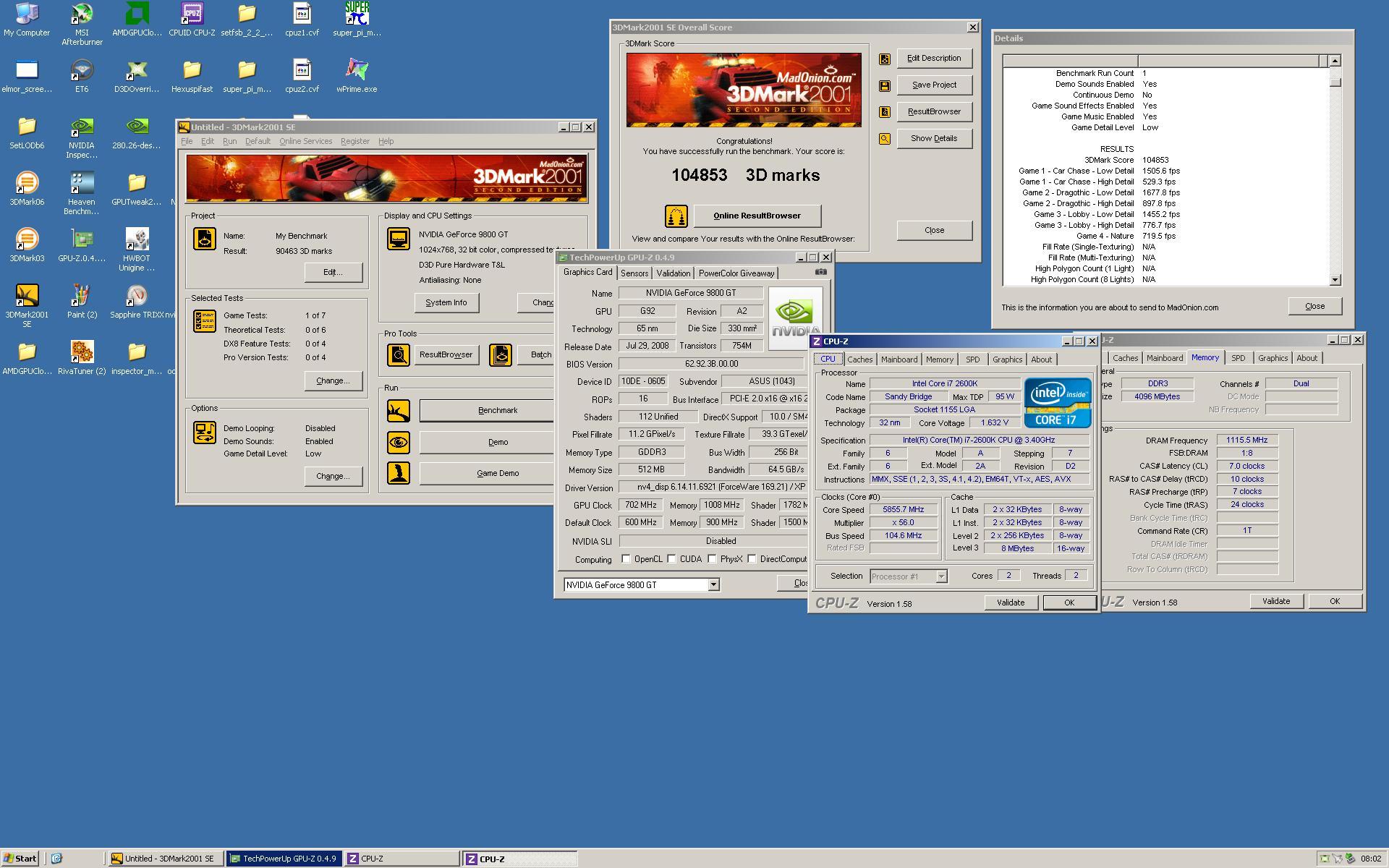Image resolution: width=1389 pixels, height=868 pixels.
Task: Open the 3DMark06 desktop shortcut
Action: pyautogui.click(x=27, y=189)
